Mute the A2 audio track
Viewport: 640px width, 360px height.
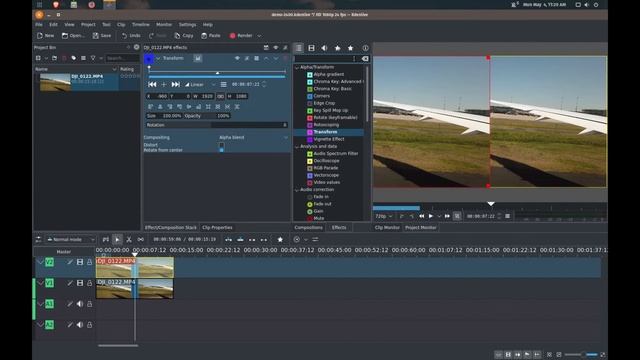pos(80,325)
